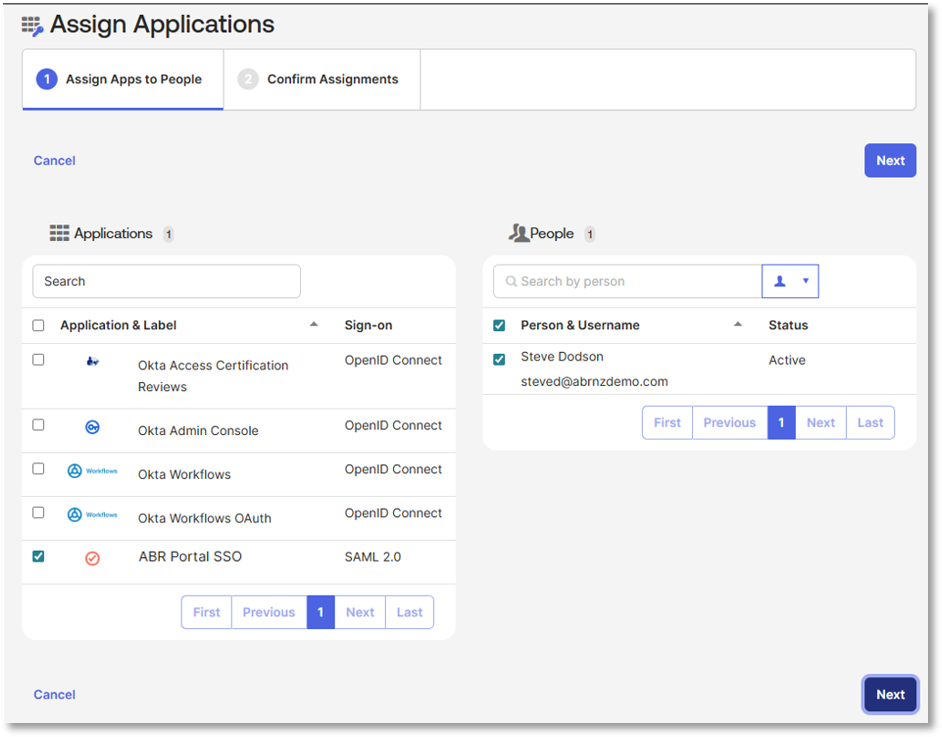
Task: Click the Assign Applications title icon
Action: [33, 26]
